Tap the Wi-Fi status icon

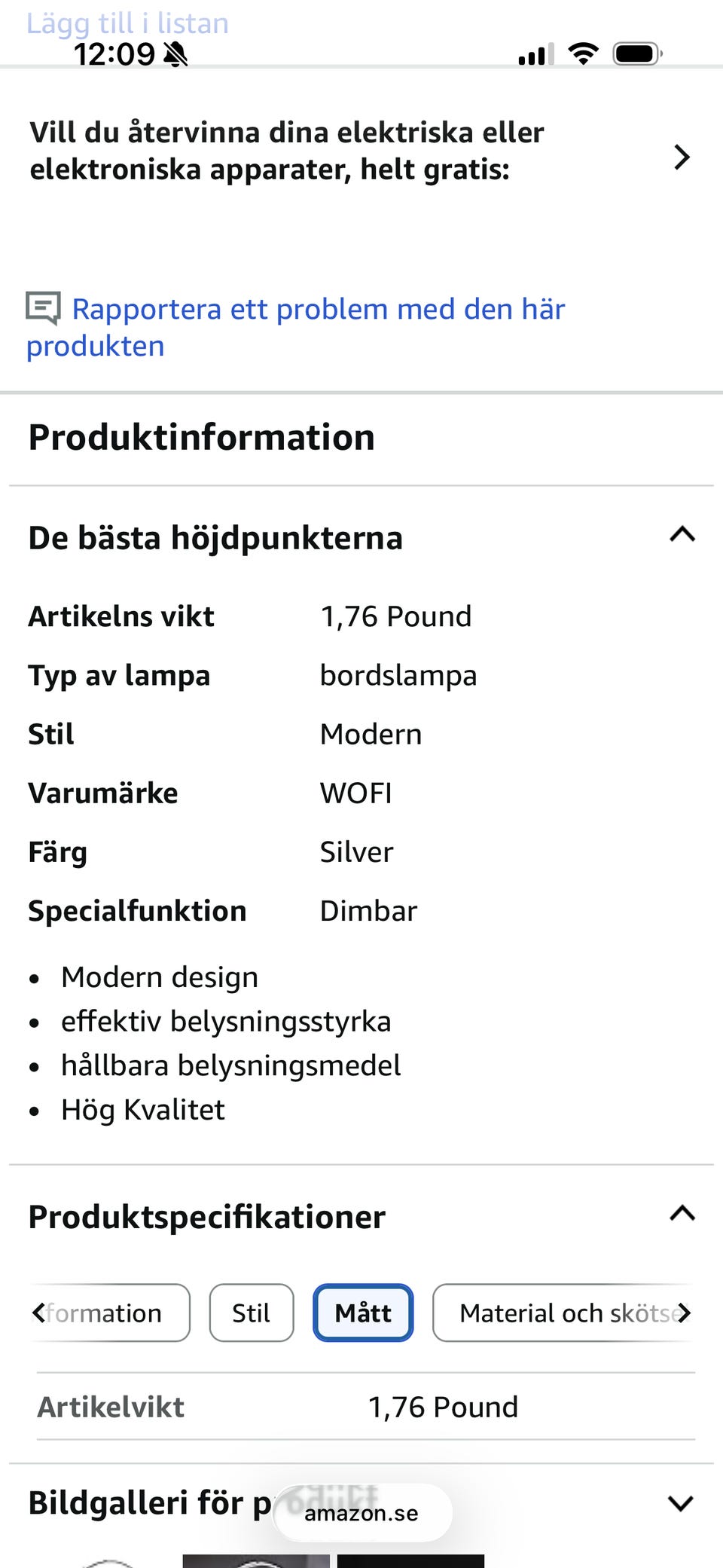pyautogui.click(x=583, y=53)
